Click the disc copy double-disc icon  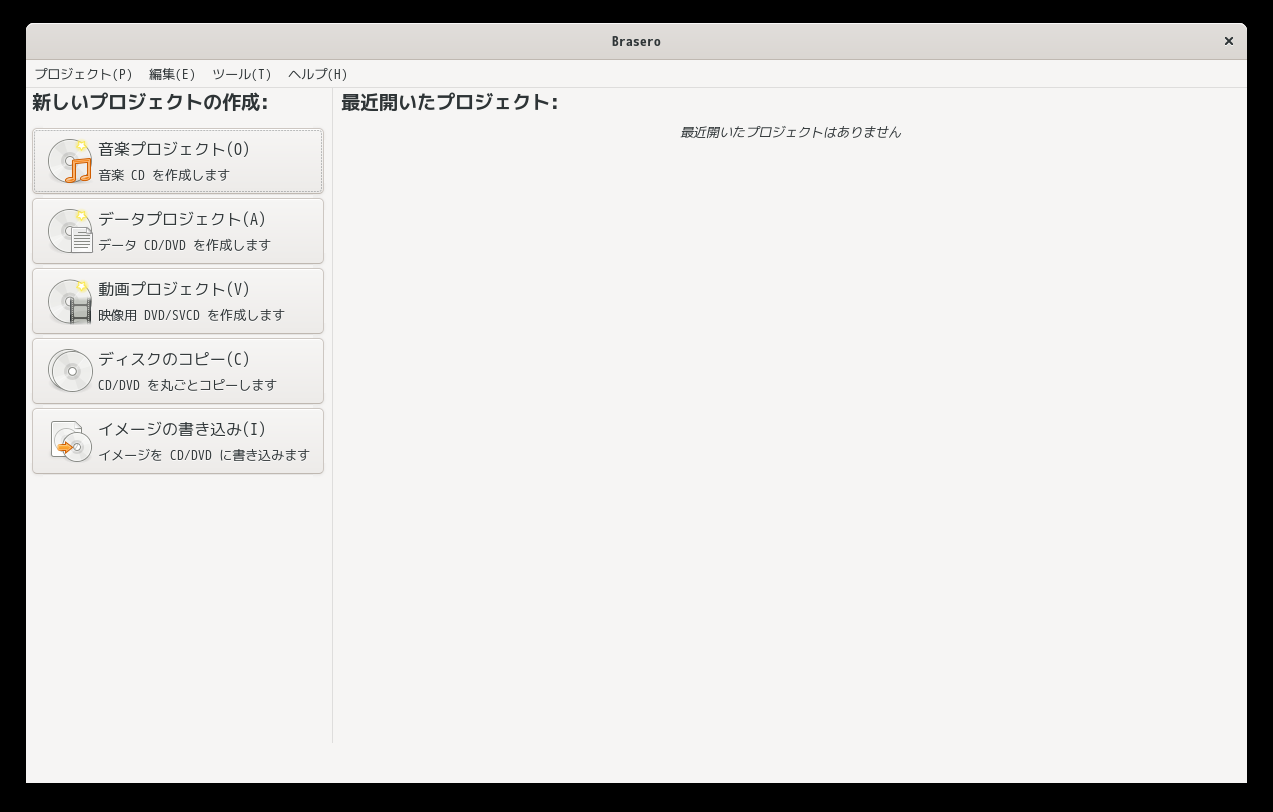tap(70, 371)
